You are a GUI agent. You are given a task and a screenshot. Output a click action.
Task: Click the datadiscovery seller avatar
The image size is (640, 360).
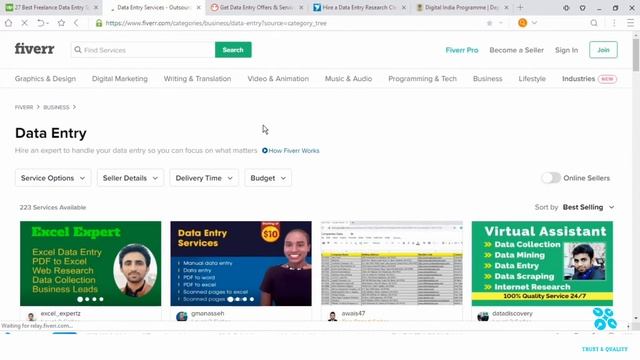483,317
